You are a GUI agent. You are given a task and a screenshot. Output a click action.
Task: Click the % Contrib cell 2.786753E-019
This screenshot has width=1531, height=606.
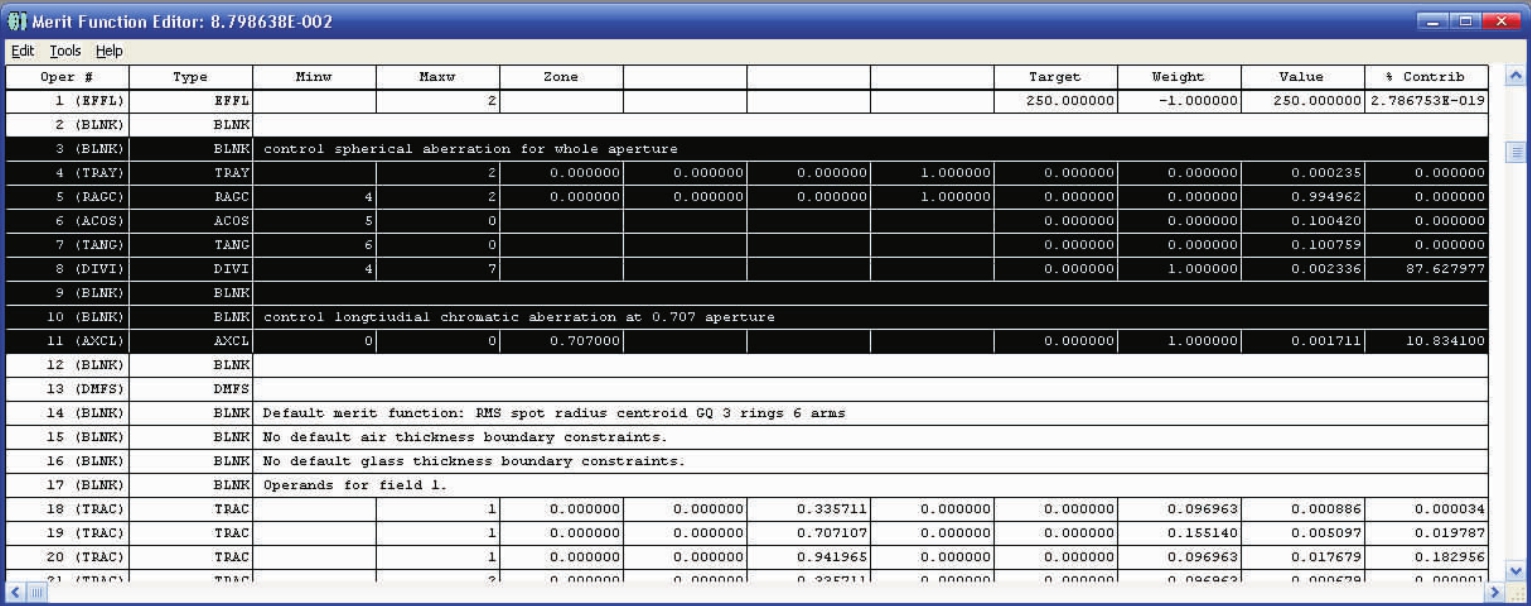click(x=1427, y=101)
